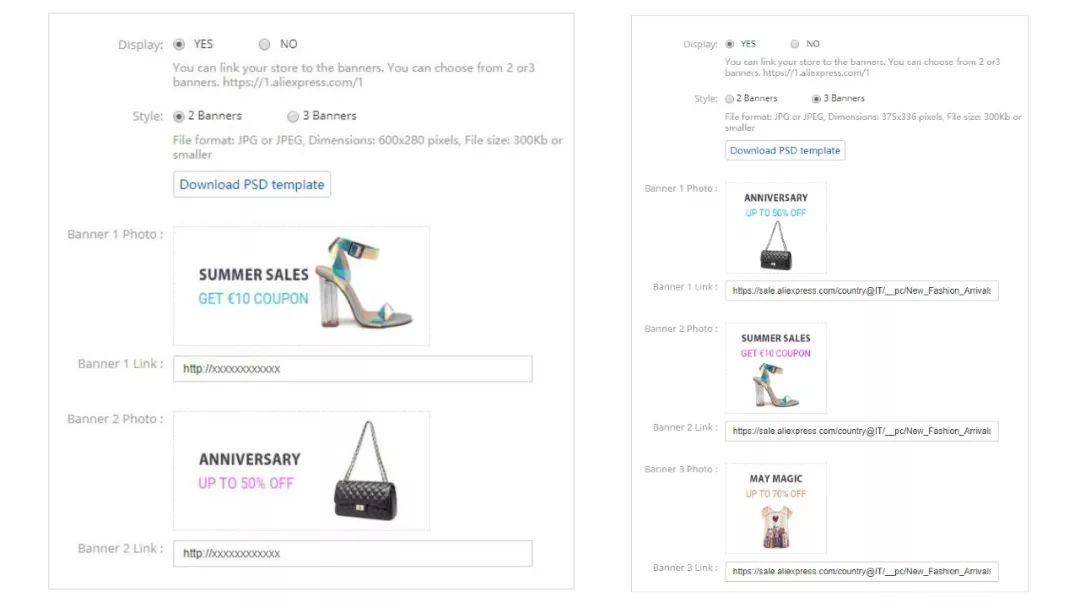Image resolution: width=1080 pixels, height=608 pixels.
Task: Select the 3 Banners radio in the right form
Action: [816, 99]
